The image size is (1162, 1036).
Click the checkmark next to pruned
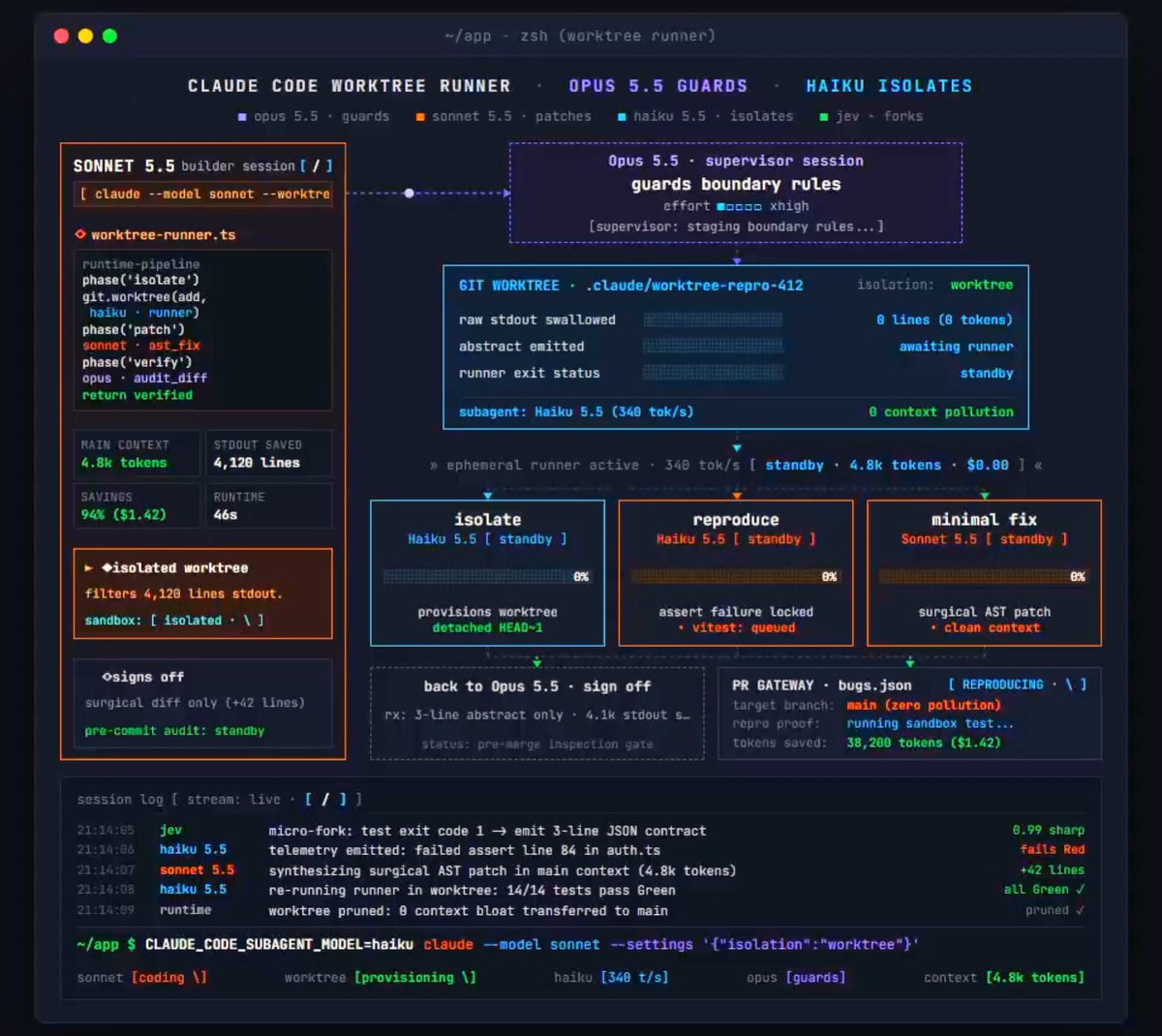click(1081, 910)
